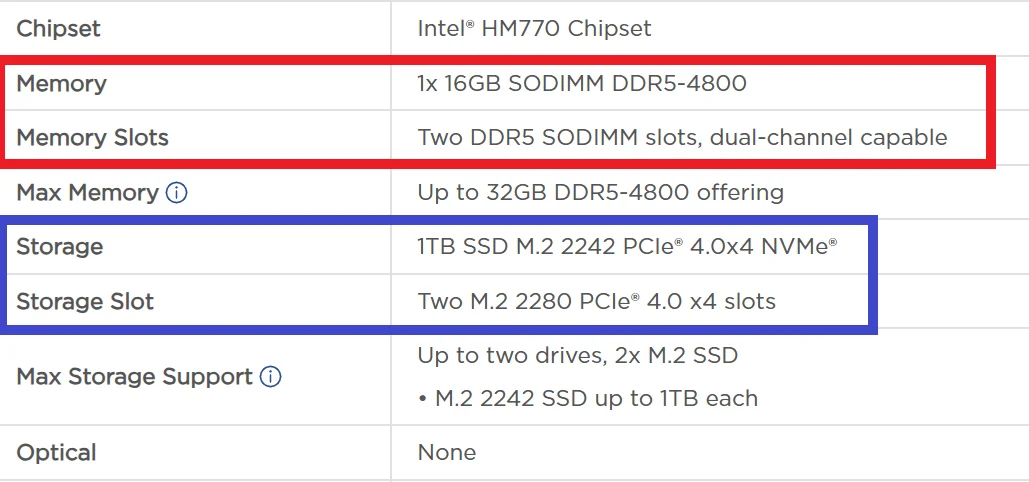Click the info icon beside Max Memory
Viewport: 1029px width, 482px height.
point(176,192)
